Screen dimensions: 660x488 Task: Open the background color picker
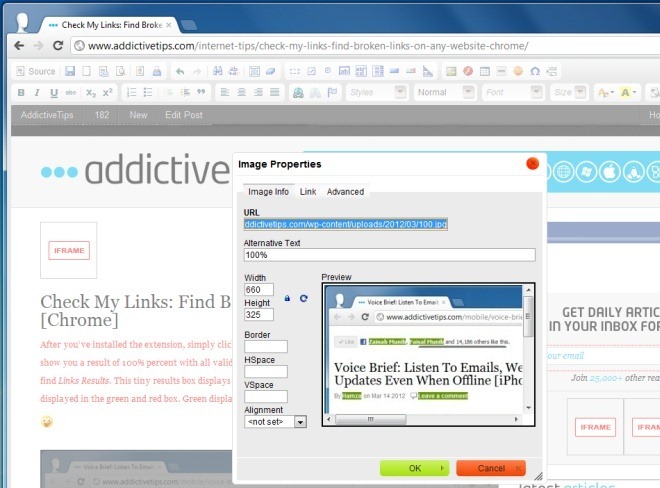tap(628, 93)
